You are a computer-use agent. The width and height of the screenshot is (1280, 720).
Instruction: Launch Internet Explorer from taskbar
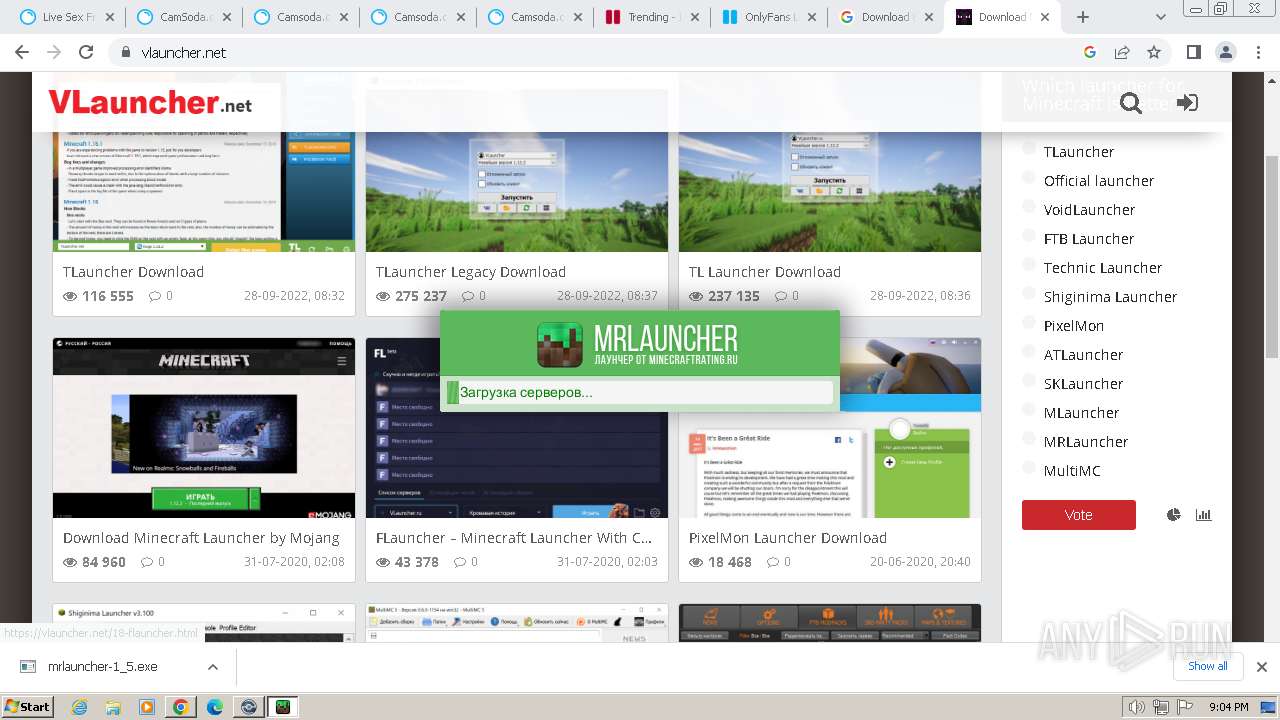point(80,707)
